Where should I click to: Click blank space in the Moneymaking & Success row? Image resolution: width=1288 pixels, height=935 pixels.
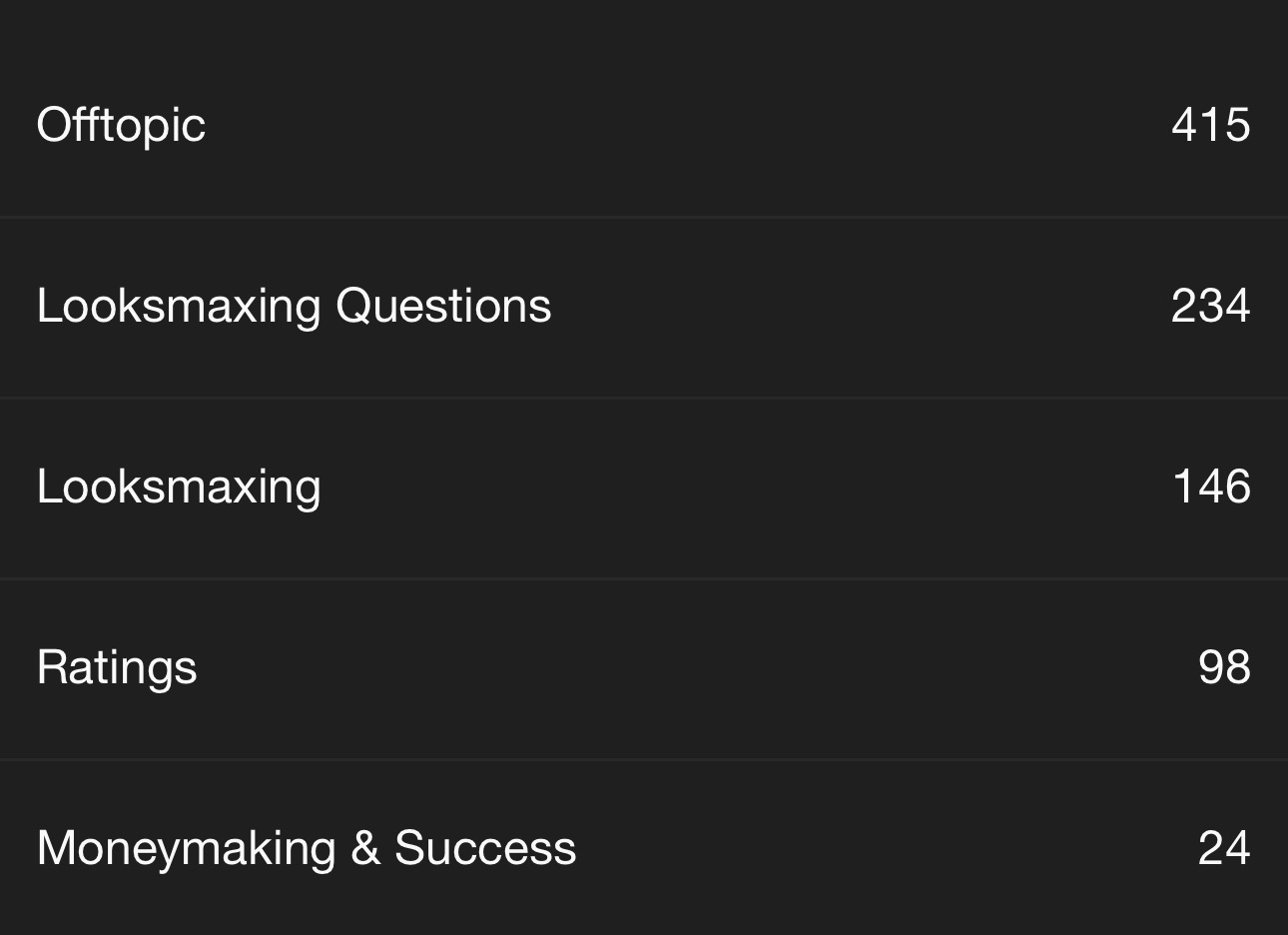click(x=879, y=848)
